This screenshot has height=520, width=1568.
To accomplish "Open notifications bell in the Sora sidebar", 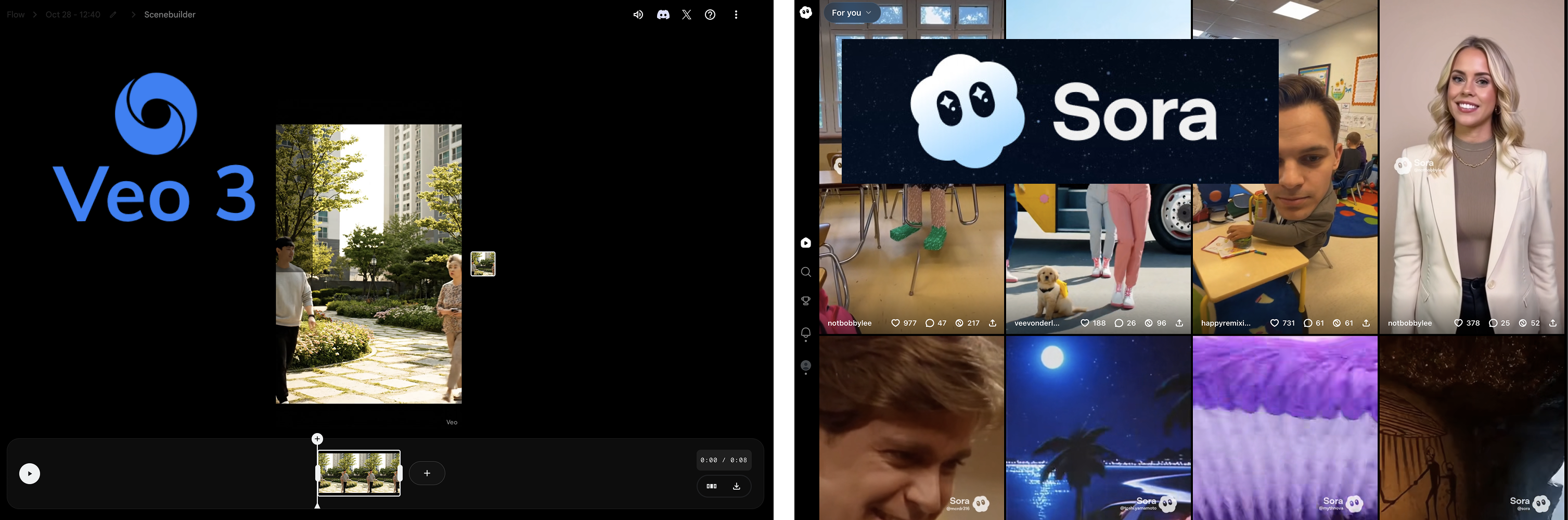I will [x=806, y=333].
